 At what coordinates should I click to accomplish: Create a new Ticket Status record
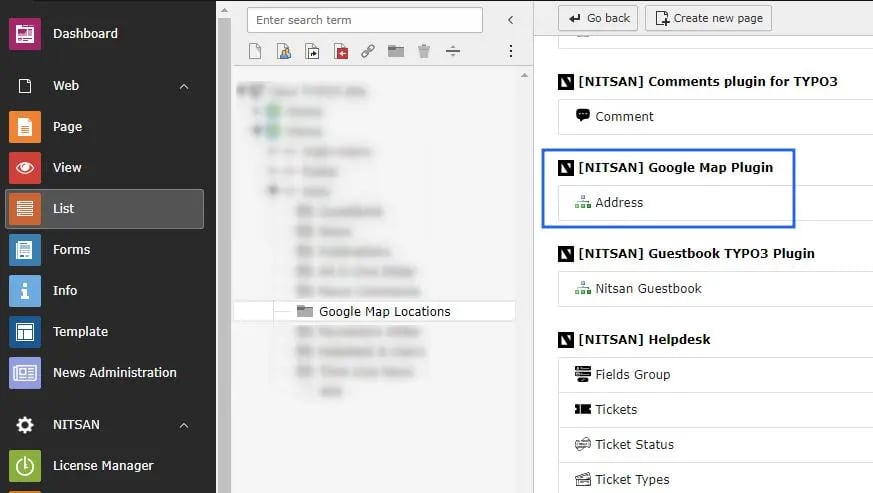634,445
